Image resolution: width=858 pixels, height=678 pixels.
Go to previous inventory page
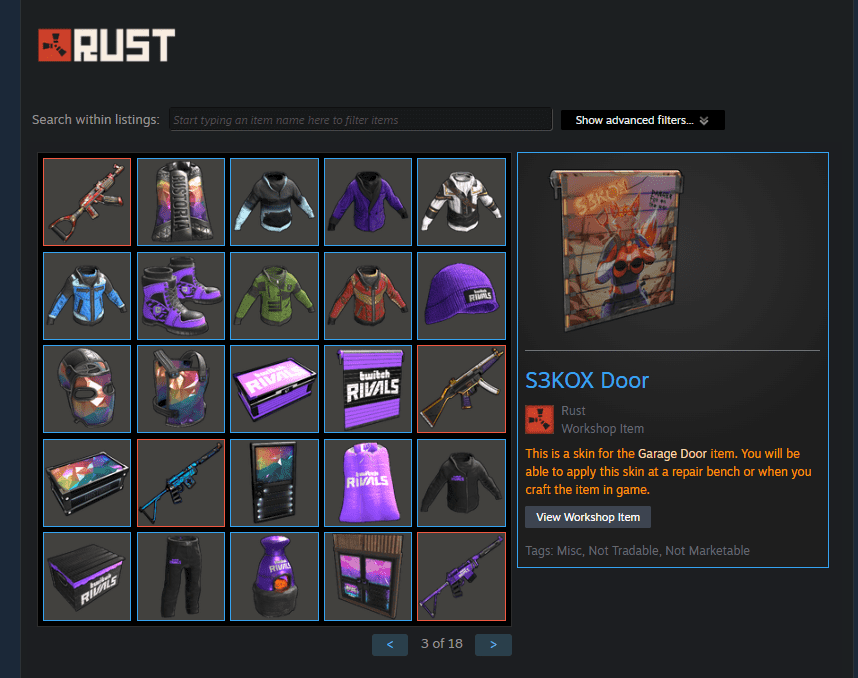390,645
